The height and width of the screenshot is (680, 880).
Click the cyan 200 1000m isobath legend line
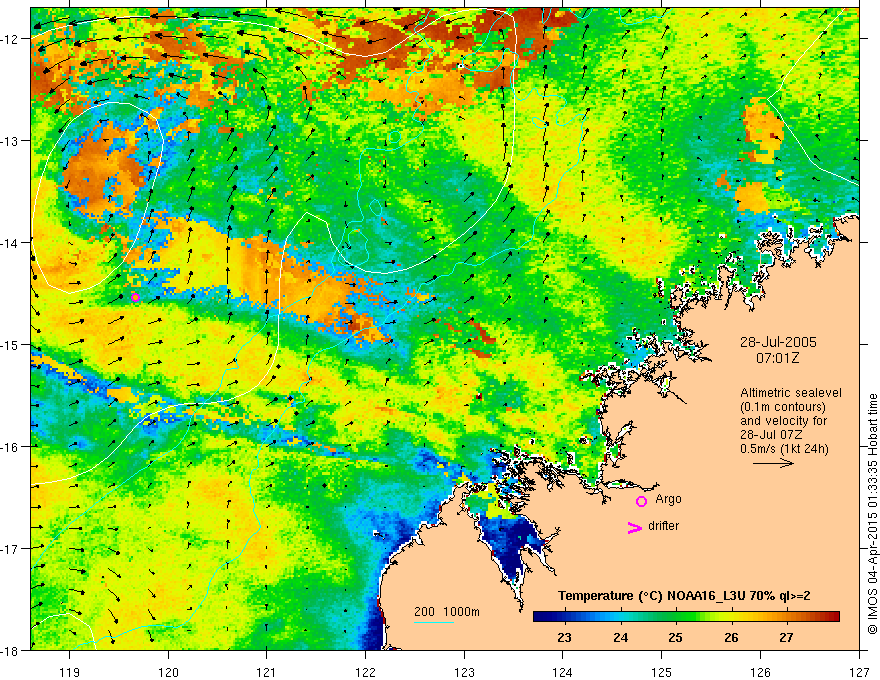pyautogui.click(x=434, y=622)
